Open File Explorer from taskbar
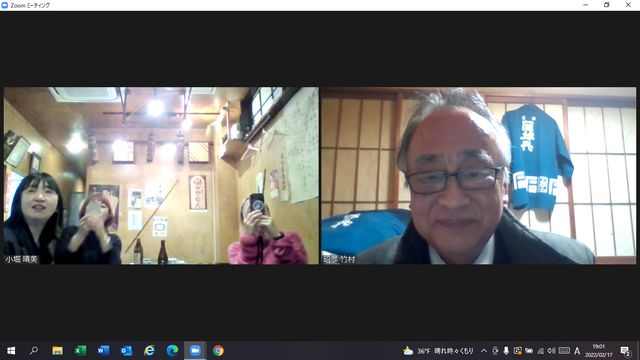 [x=57, y=351]
